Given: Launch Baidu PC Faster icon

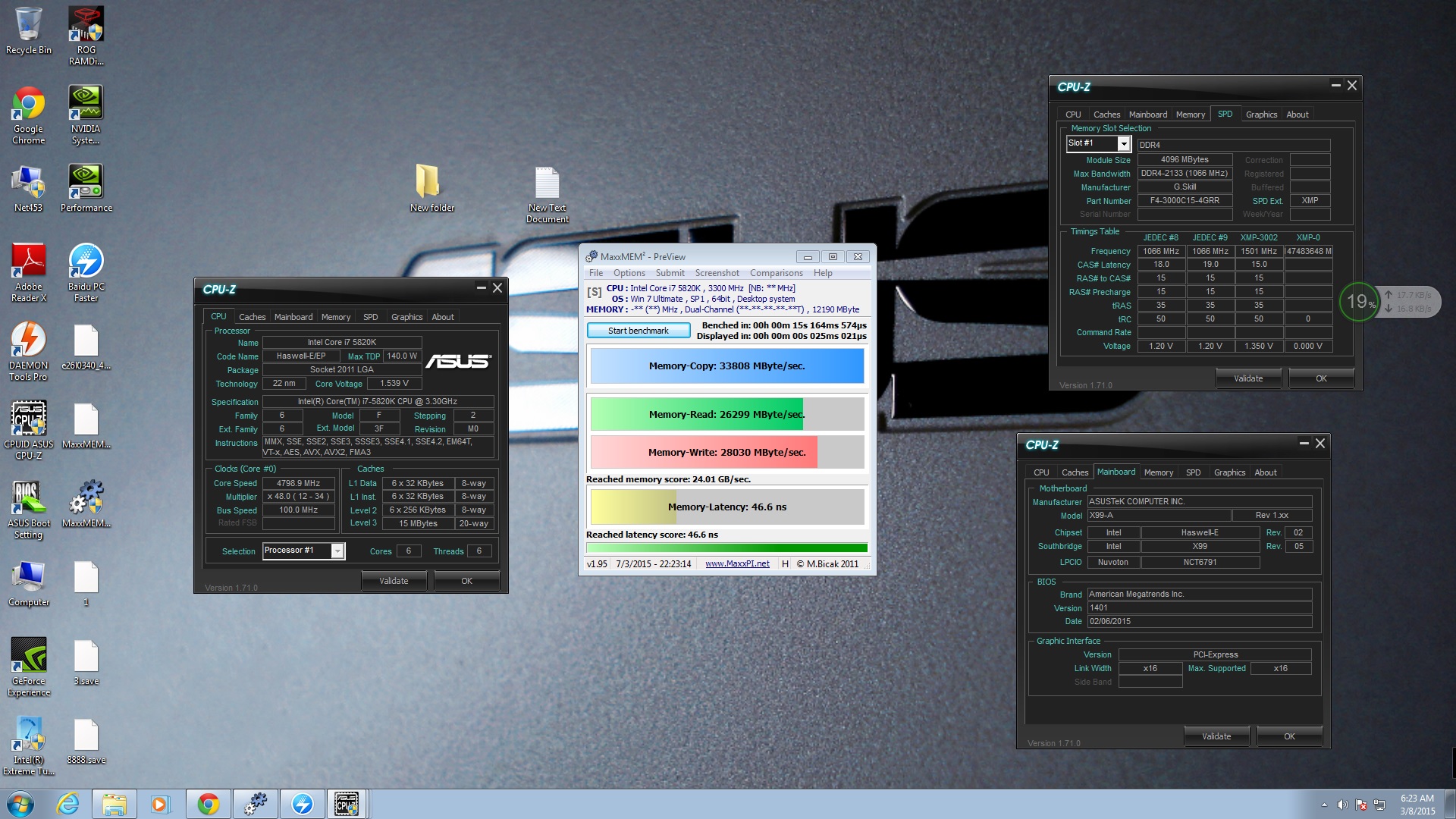Looking at the screenshot, I should [x=86, y=273].
